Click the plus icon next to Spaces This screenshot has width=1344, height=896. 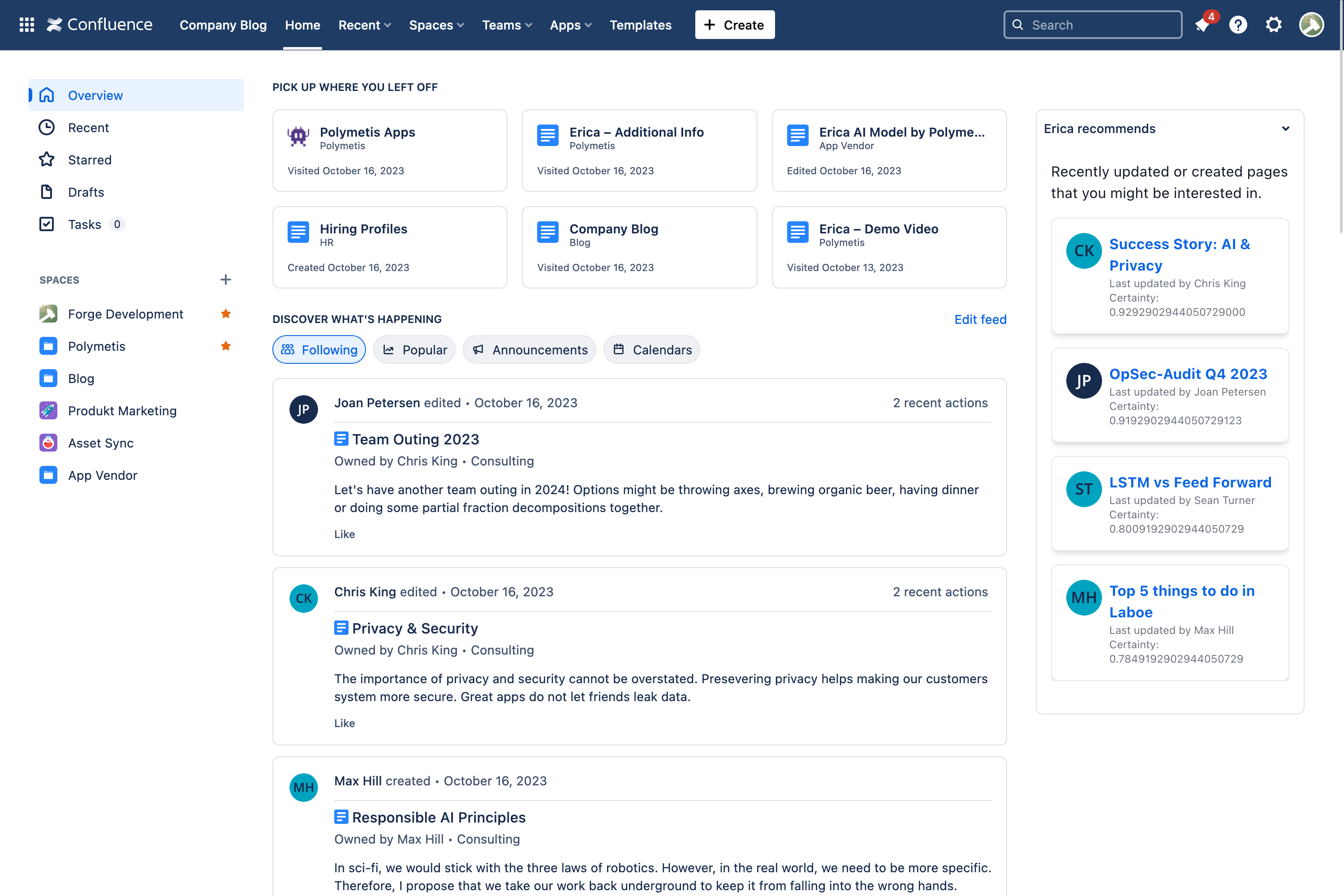coord(225,280)
